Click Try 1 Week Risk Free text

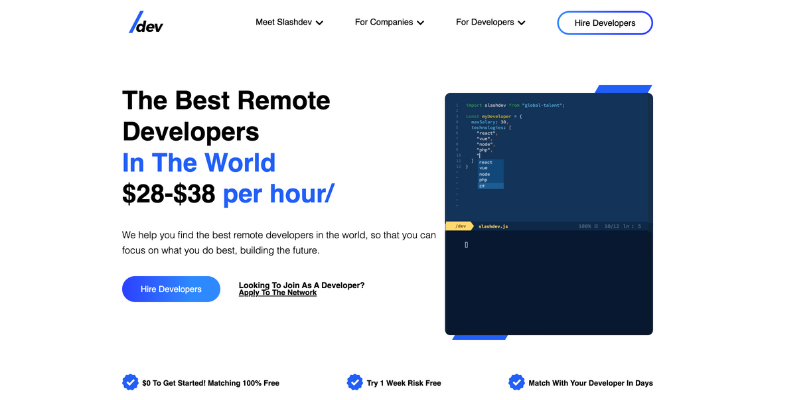[x=404, y=383]
